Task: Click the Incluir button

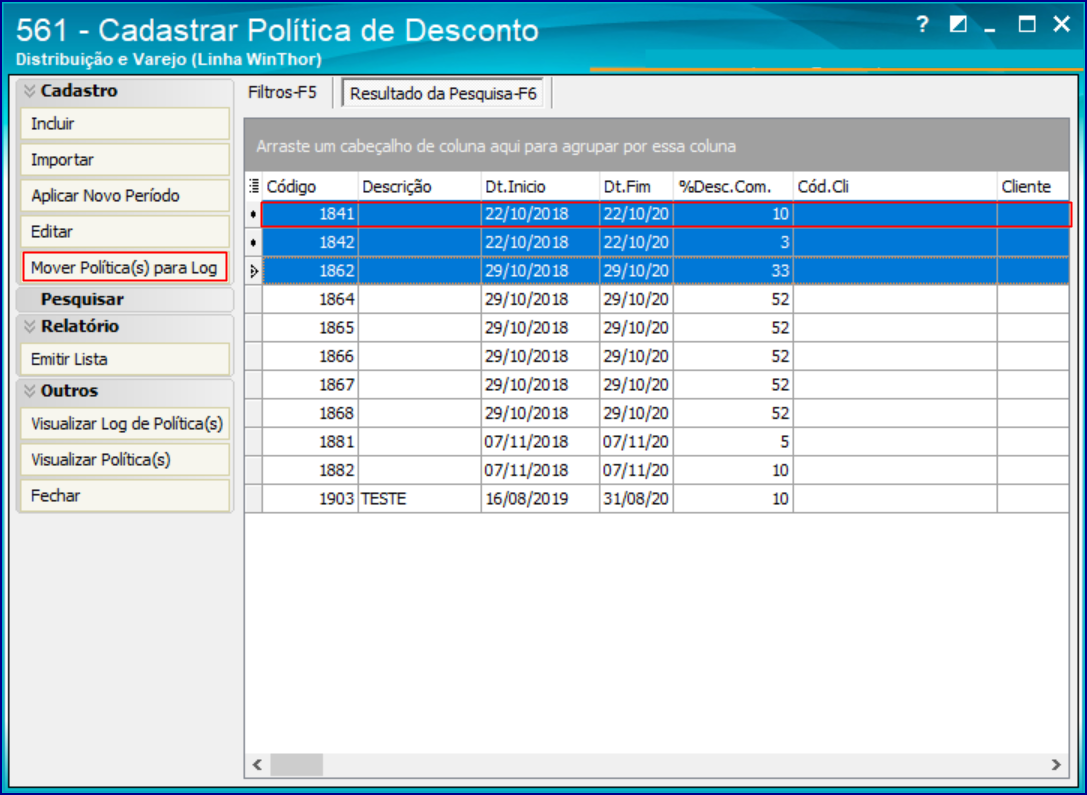Action: (125, 124)
